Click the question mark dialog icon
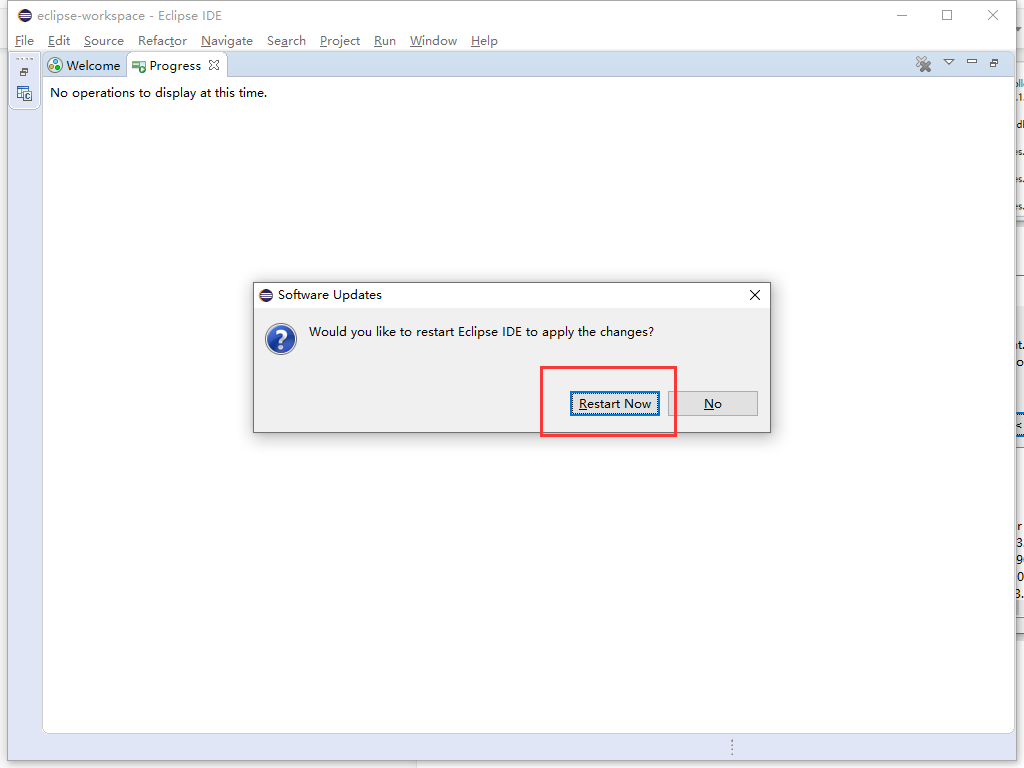Image resolution: width=1024 pixels, height=768 pixels. (281, 339)
